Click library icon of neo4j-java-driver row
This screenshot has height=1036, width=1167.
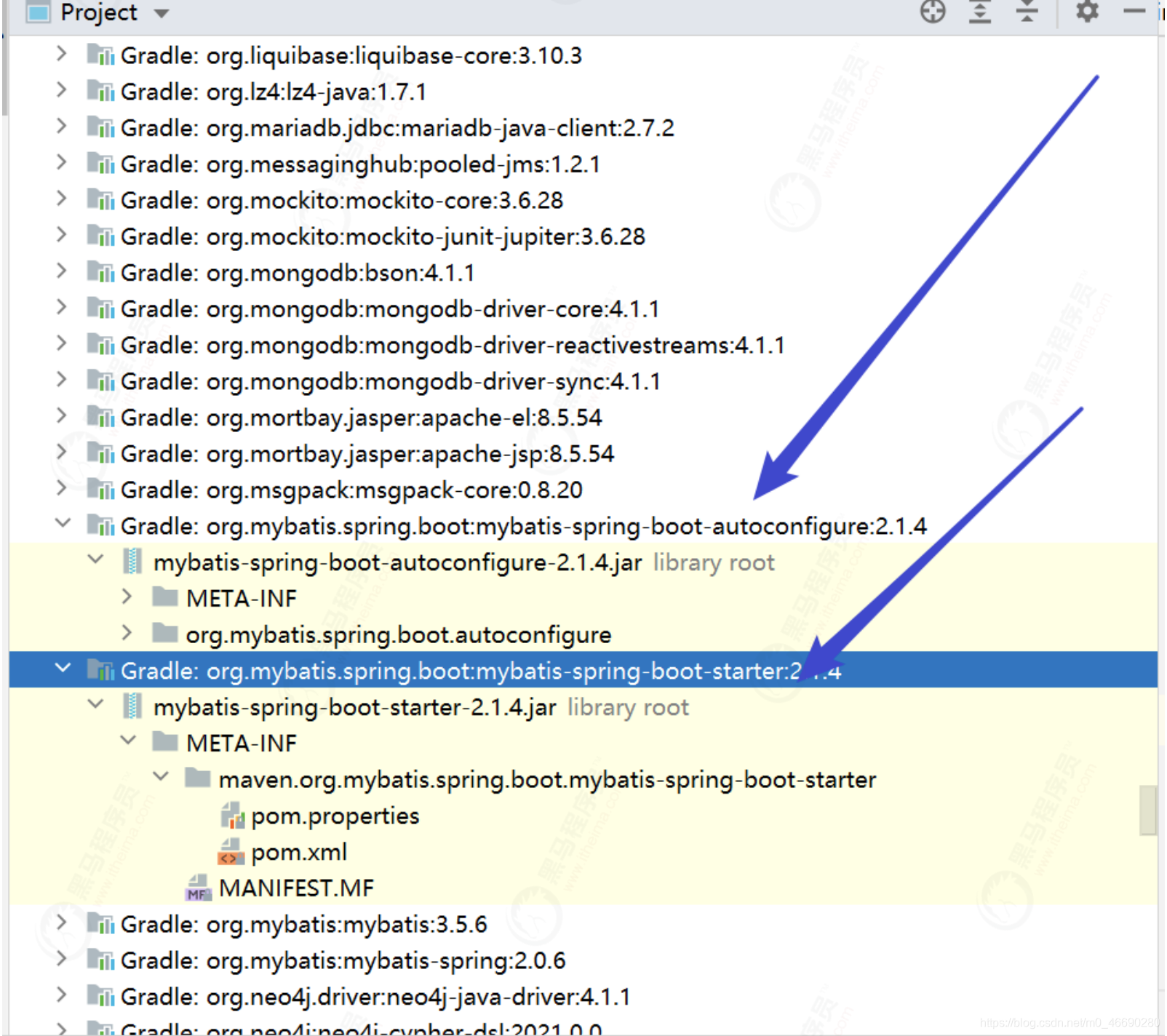(100, 996)
